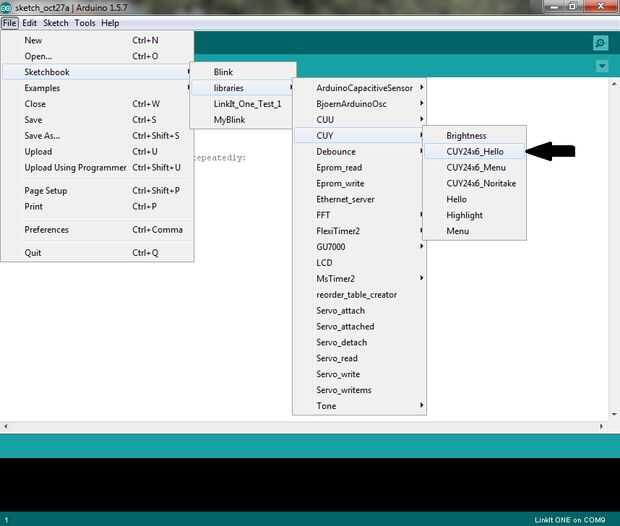Open the LinkIt_One_Test_1 sketch
This screenshot has height=526, width=620.
tap(243, 104)
